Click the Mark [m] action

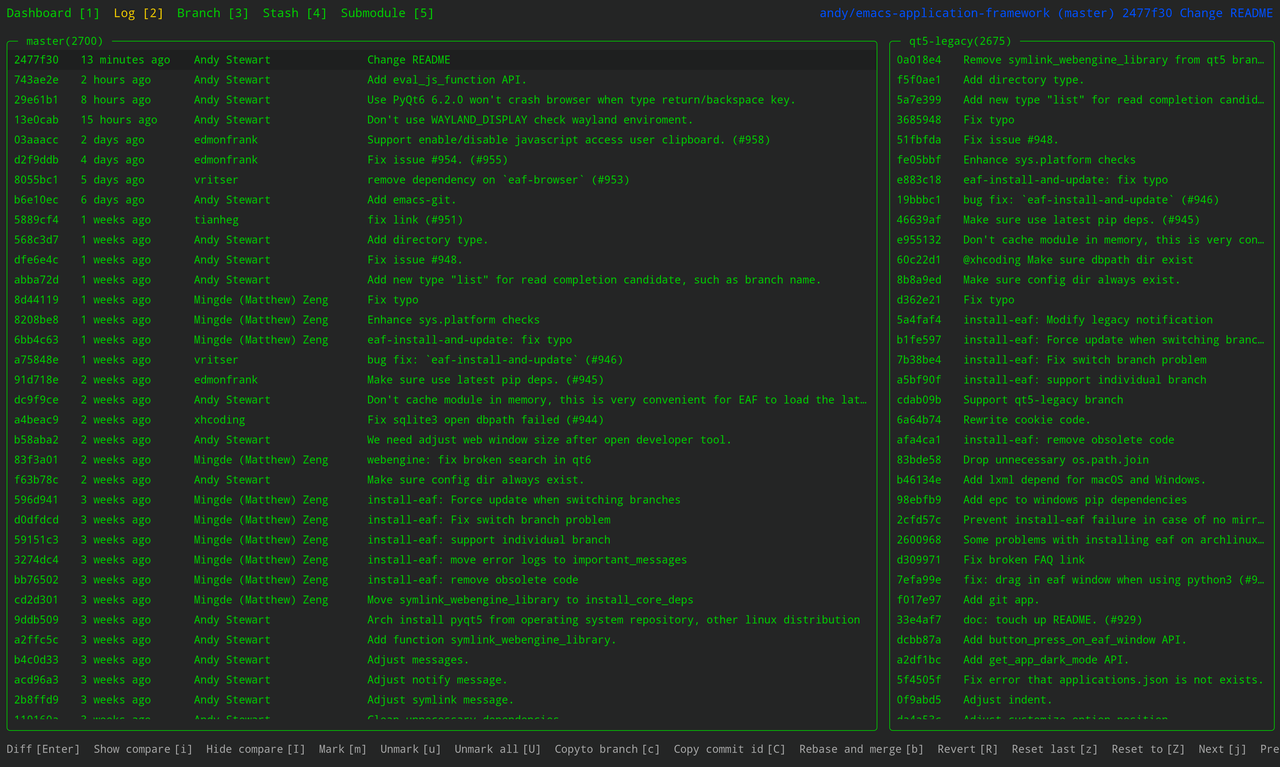[x=343, y=749]
